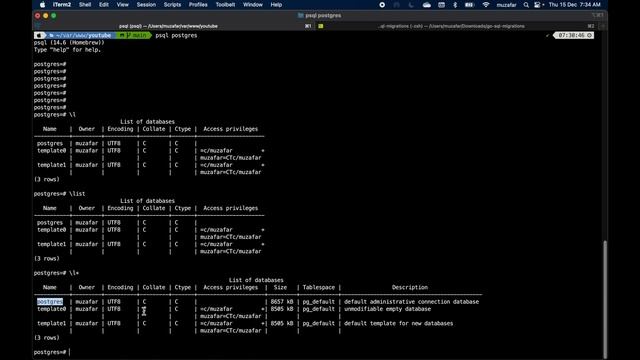Switch to the psql youtube tab
The width and height of the screenshot is (640, 360).
[168, 26]
